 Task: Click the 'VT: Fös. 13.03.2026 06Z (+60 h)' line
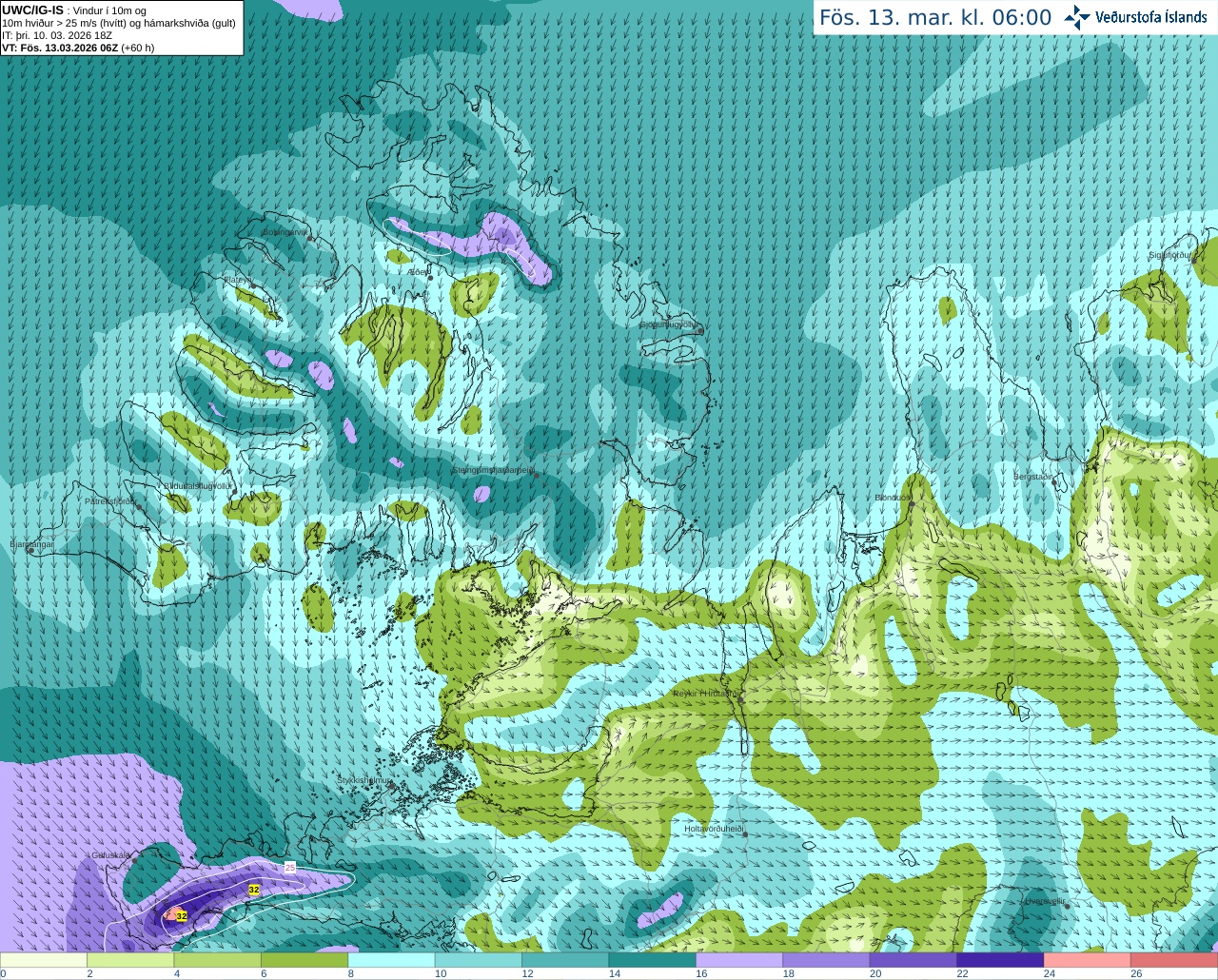[78, 48]
